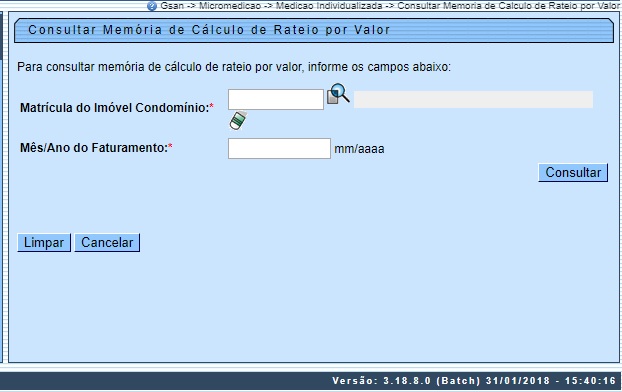622x392 pixels.
Task: Select the grey read-only condominium description field
Action: pyautogui.click(x=473, y=100)
